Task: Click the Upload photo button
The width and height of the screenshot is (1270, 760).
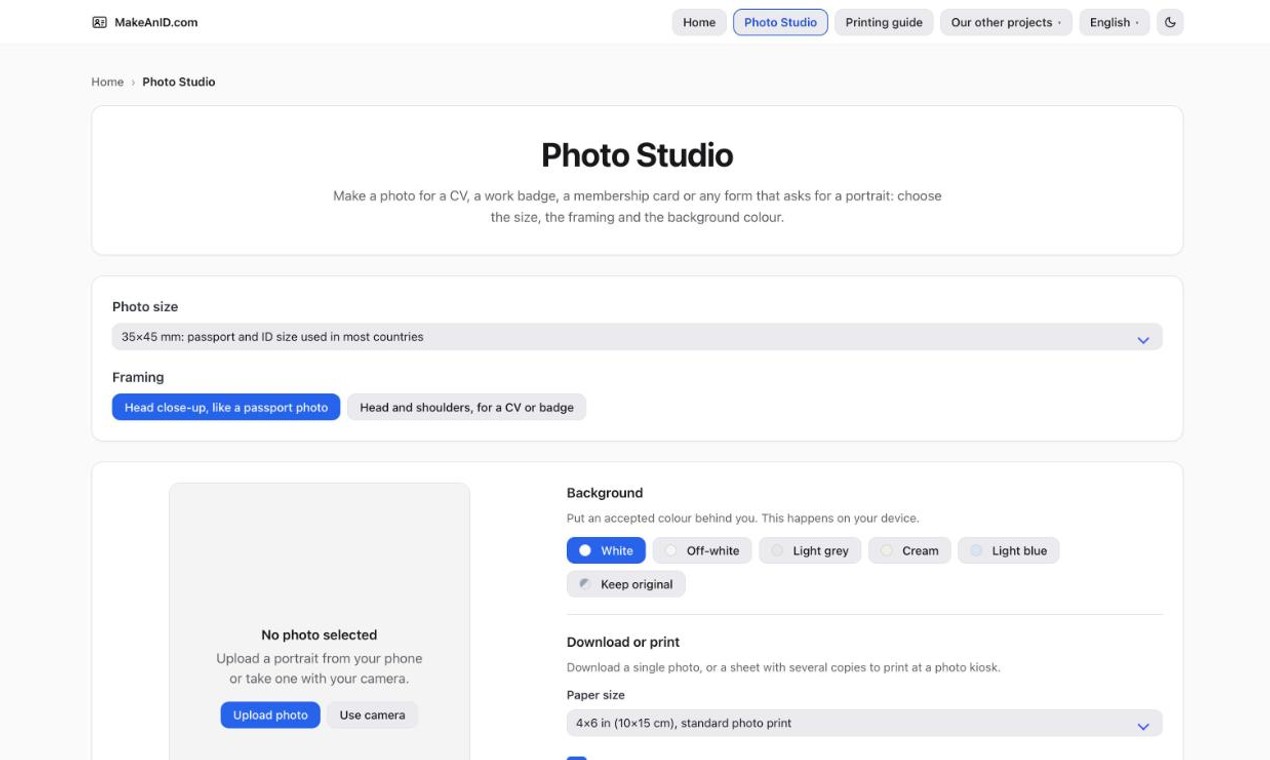Action: pyautogui.click(x=270, y=715)
